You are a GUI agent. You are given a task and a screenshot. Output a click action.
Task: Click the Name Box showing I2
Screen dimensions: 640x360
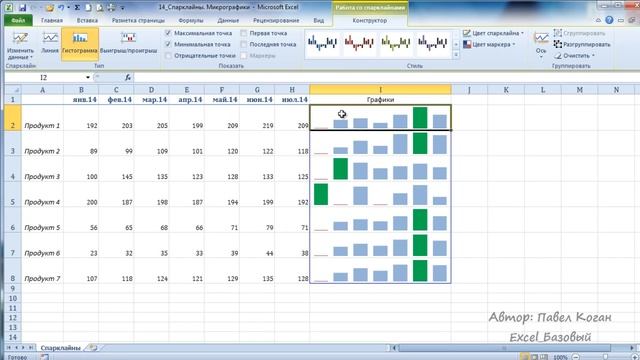(x=44, y=78)
